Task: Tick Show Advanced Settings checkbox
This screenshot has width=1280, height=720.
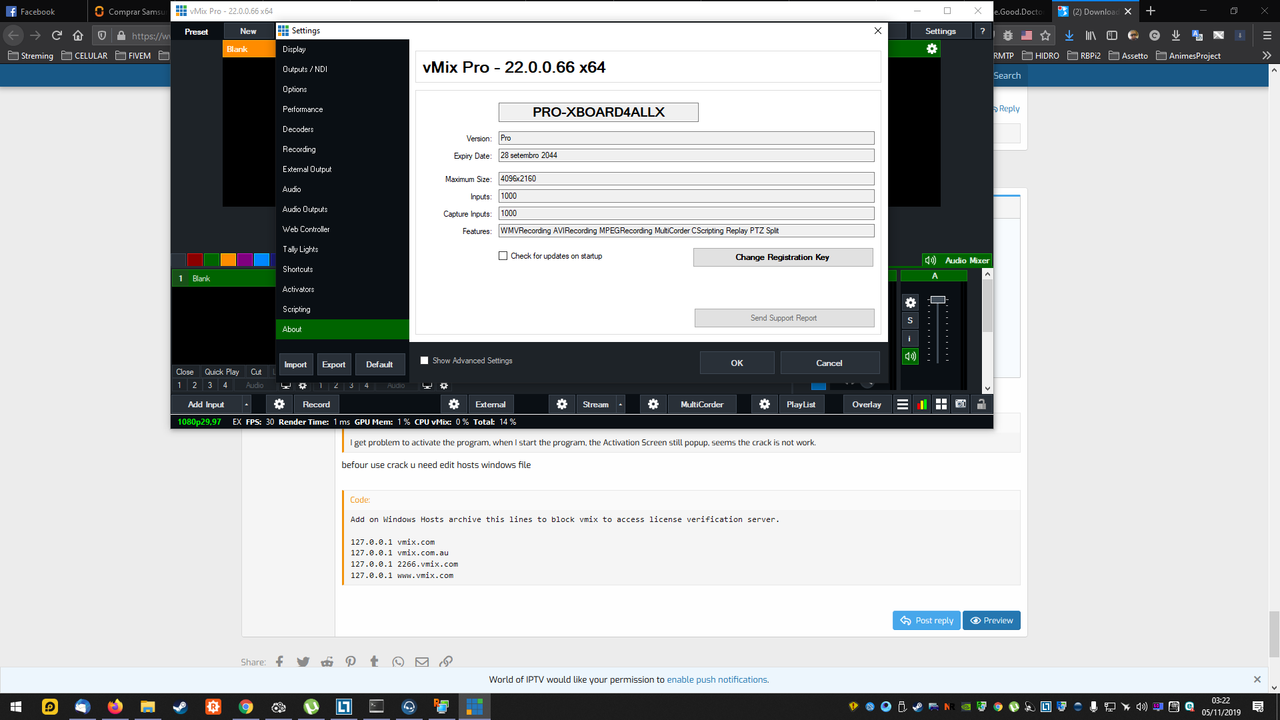Action: click(x=424, y=361)
